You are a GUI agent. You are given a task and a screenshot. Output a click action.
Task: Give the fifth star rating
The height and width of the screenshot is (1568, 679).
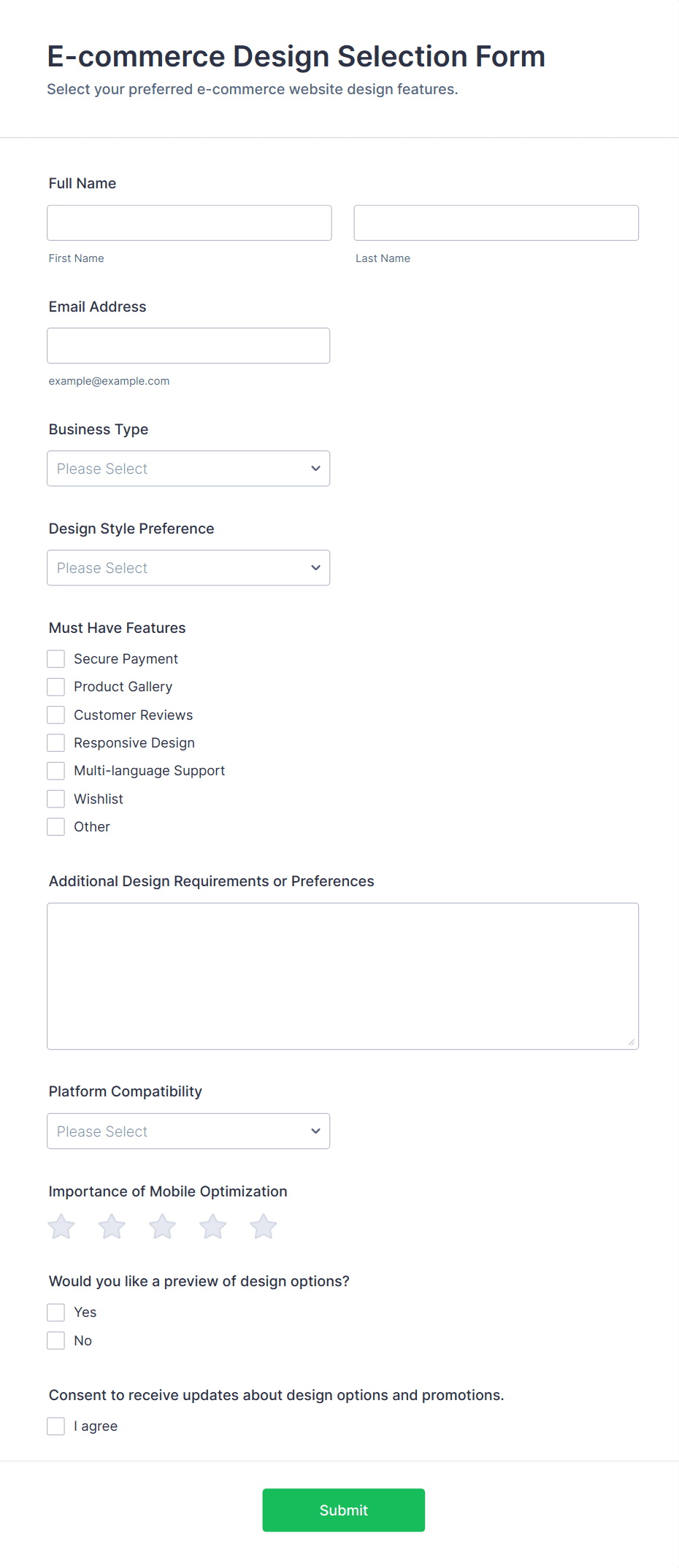[x=264, y=1226]
